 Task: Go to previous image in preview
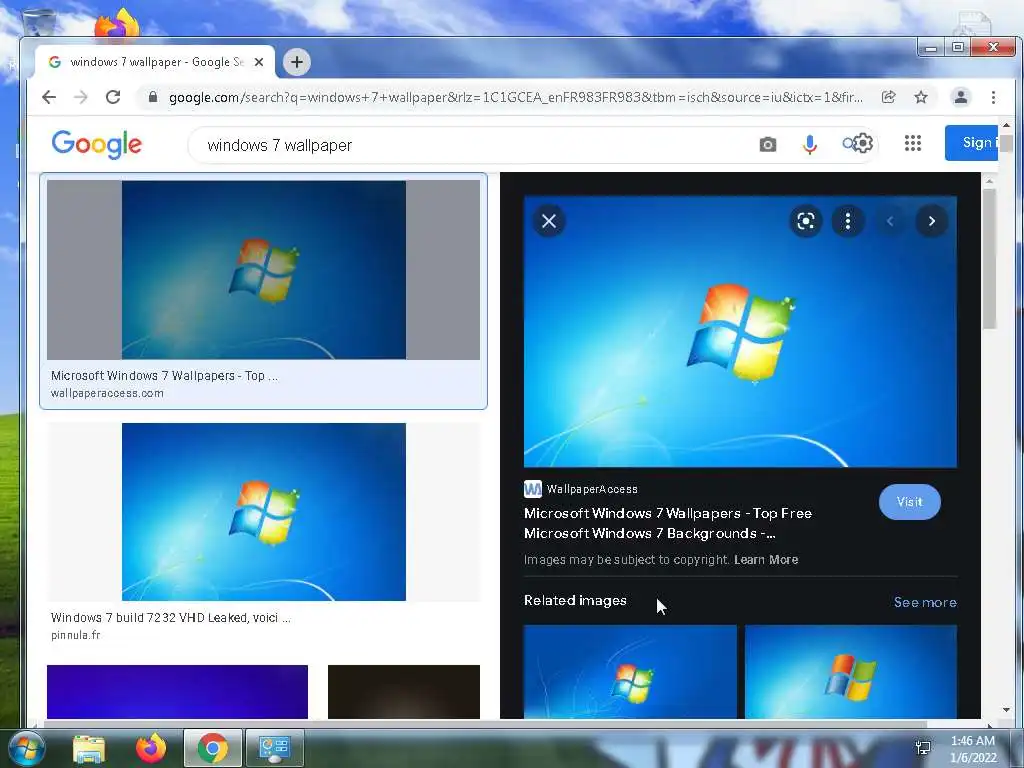889,221
